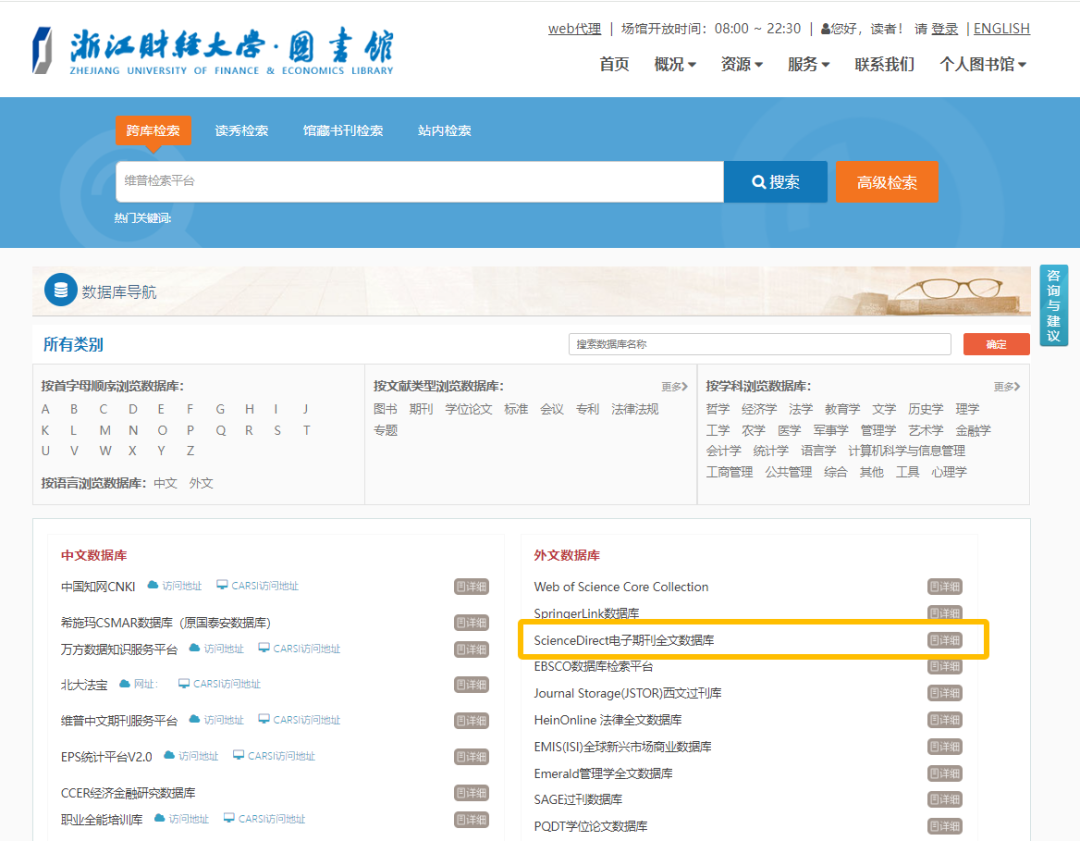Image resolution: width=1080 pixels, height=841 pixels.
Task: Open the web代理 link
Action: tap(574, 29)
